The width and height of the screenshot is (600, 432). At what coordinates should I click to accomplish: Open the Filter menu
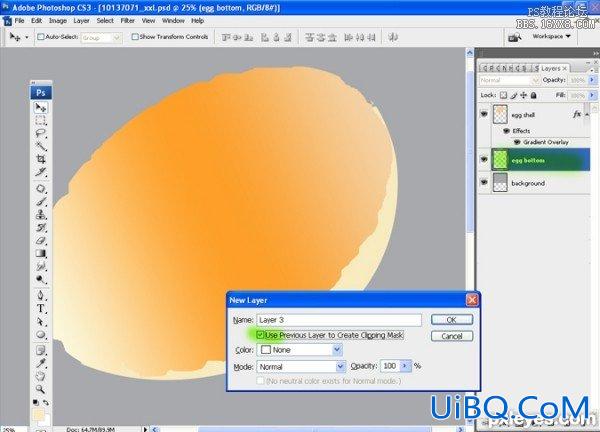pyautogui.click(x=127, y=21)
